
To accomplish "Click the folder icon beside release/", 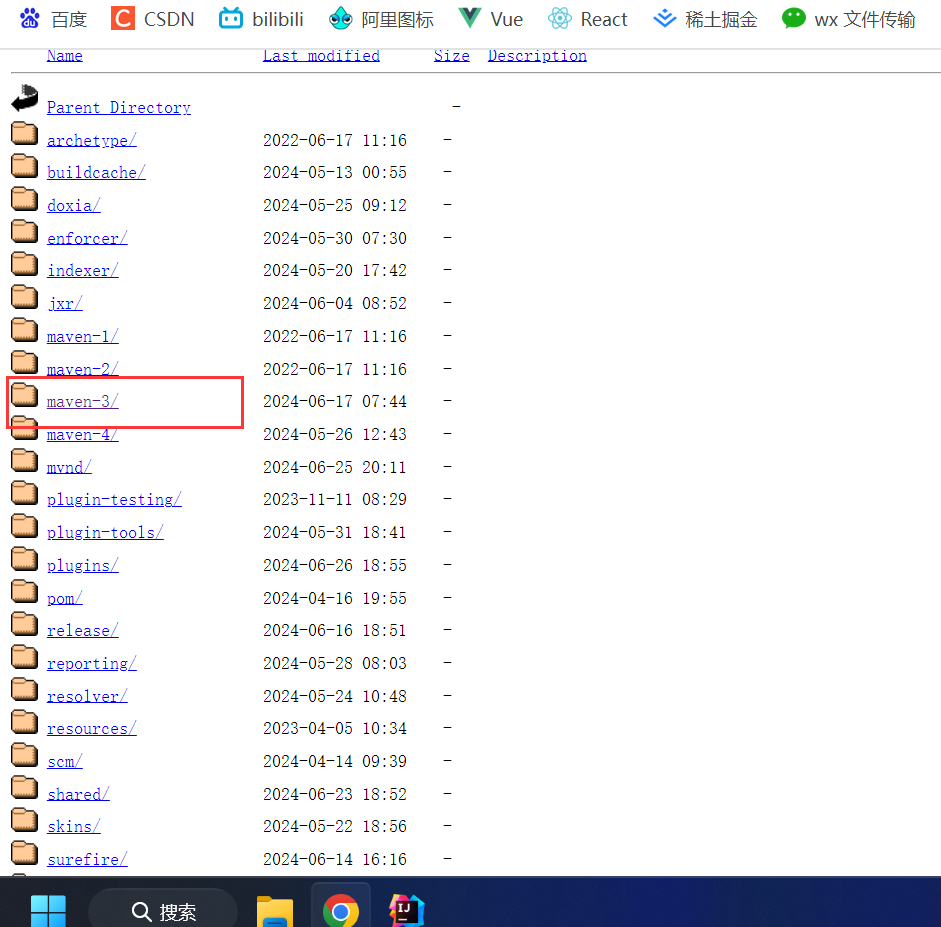I will coord(25,624).
